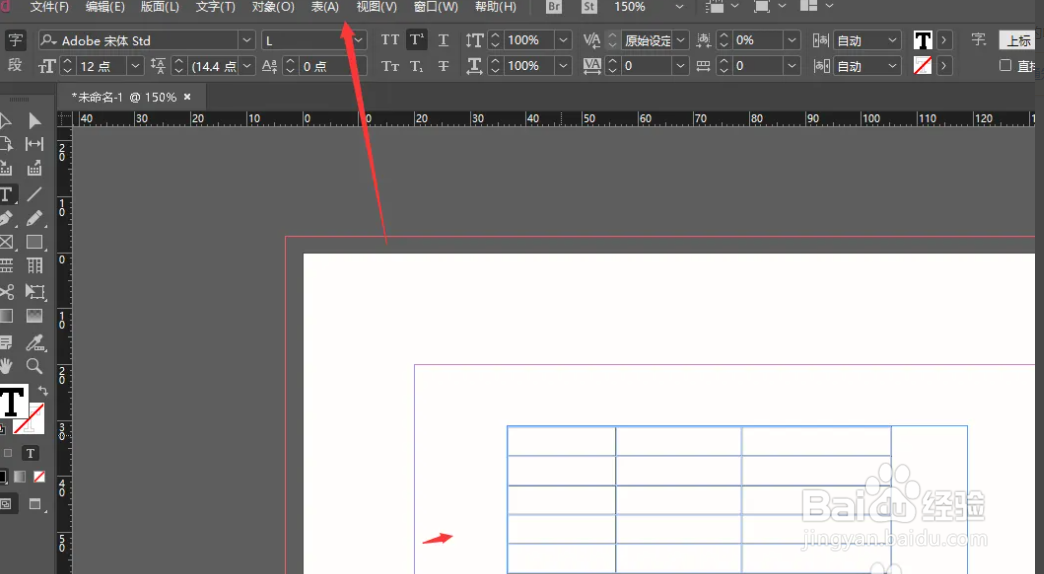Expand stroke color options arrow
Image resolution: width=1044 pixels, height=574 pixels.
click(943, 66)
